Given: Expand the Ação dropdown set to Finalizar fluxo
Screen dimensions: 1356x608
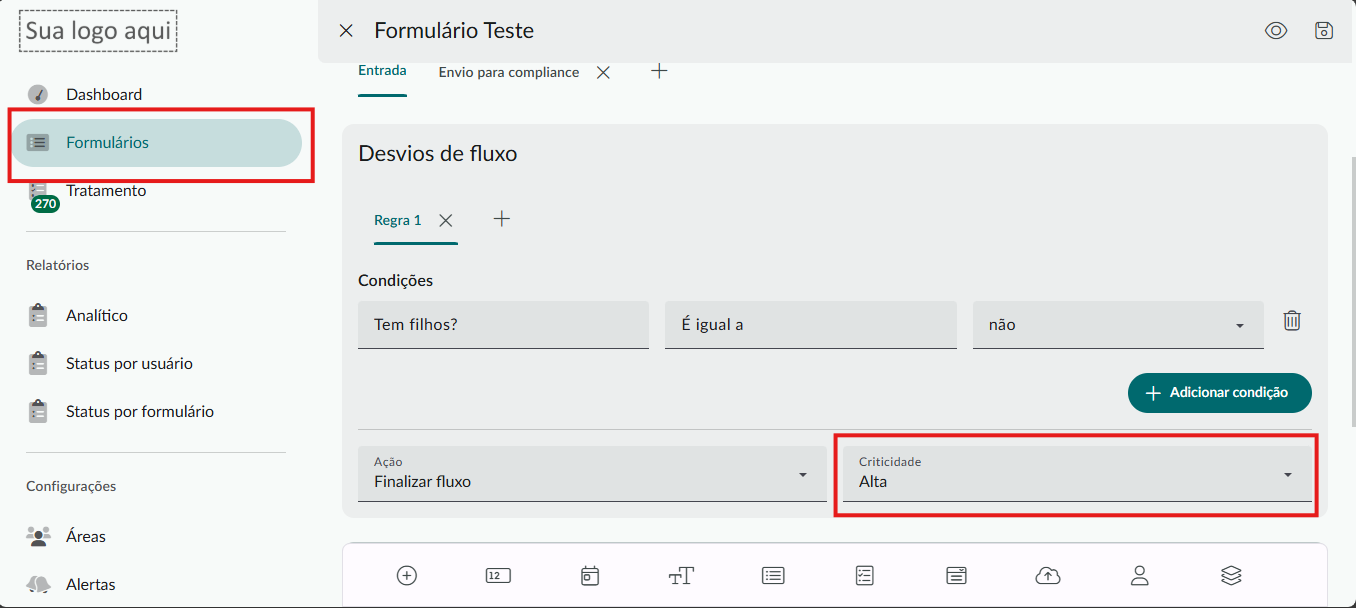Looking at the screenshot, I should [592, 474].
